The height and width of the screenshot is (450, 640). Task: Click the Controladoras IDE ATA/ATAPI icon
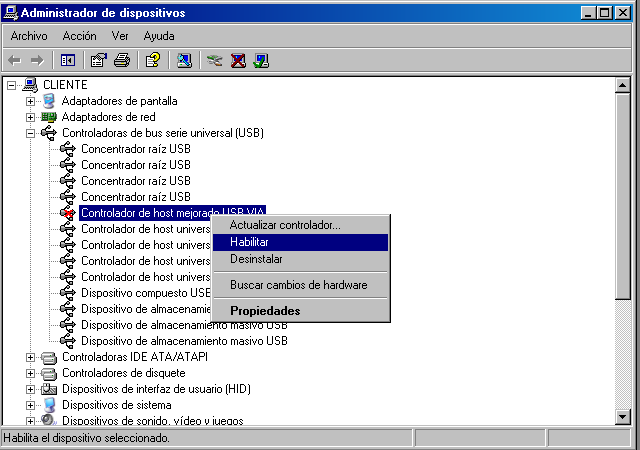[x=49, y=357]
